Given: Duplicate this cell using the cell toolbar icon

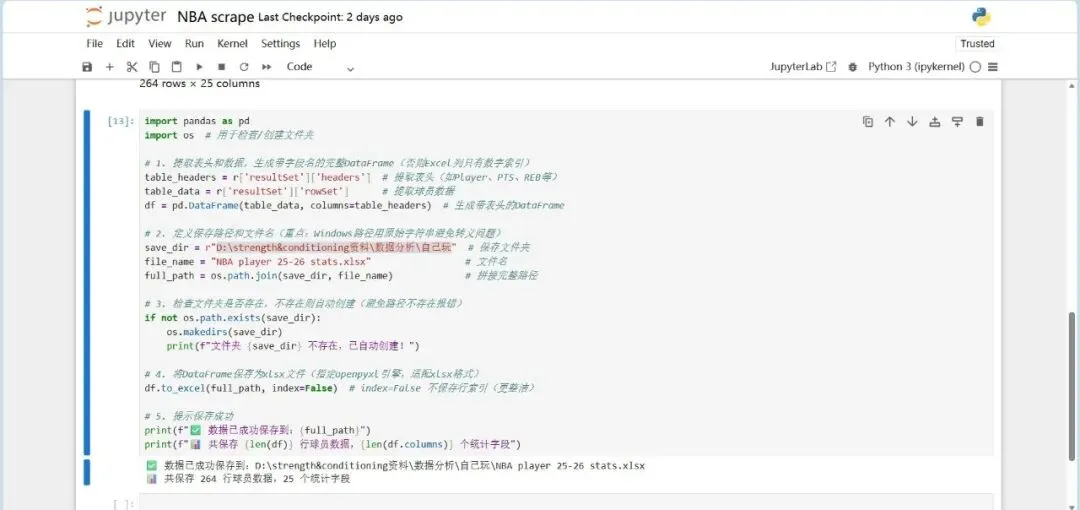Looking at the screenshot, I should [x=867, y=122].
